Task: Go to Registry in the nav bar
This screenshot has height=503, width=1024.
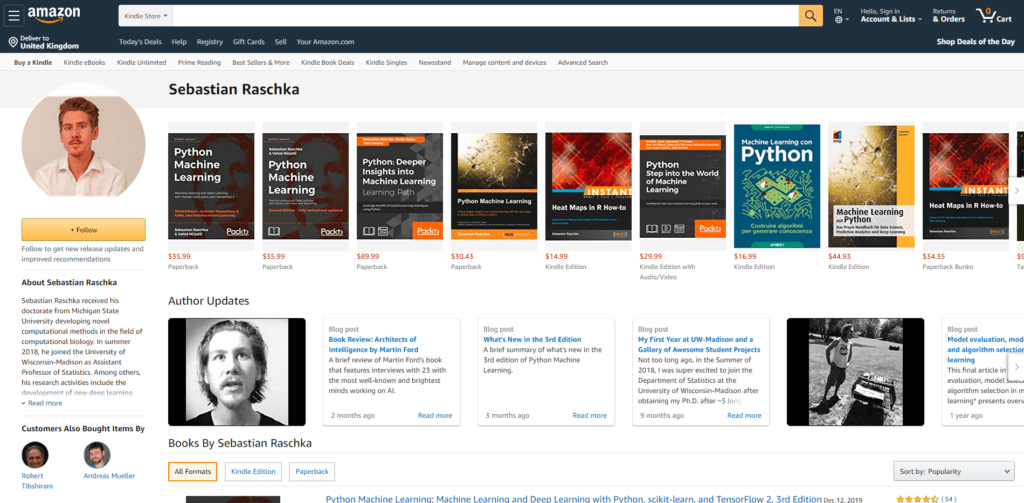Action: (210, 42)
